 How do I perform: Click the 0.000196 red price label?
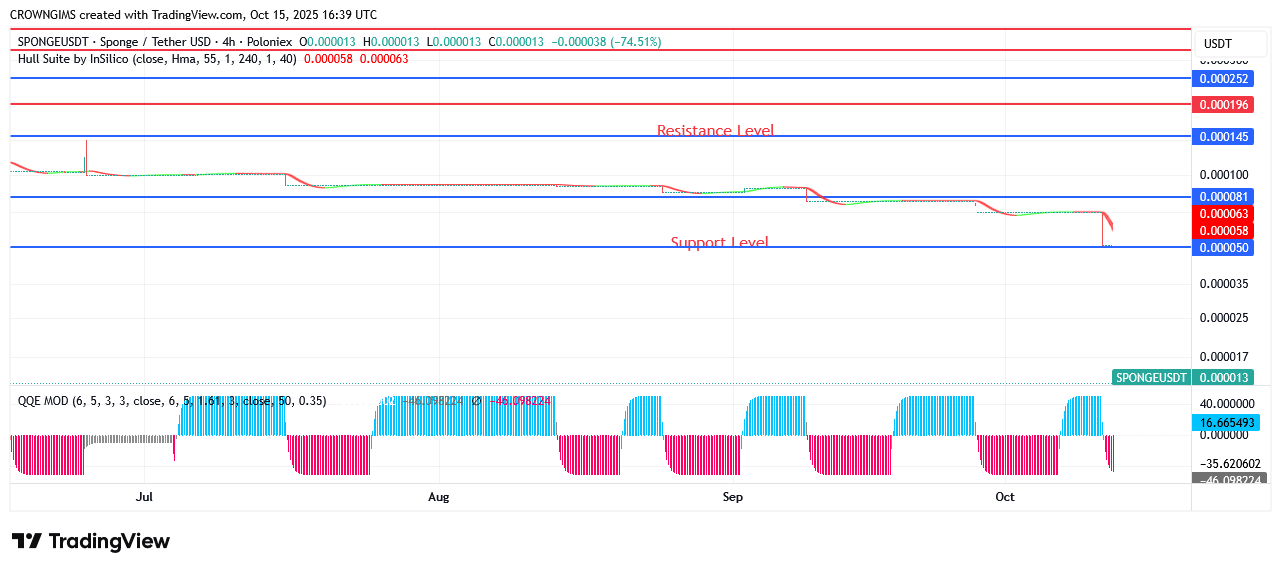point(1224,105)
